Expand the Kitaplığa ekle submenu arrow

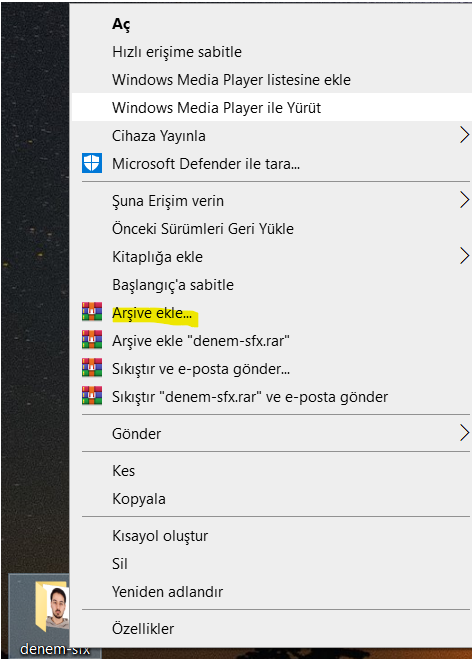(x=464, y=256)
